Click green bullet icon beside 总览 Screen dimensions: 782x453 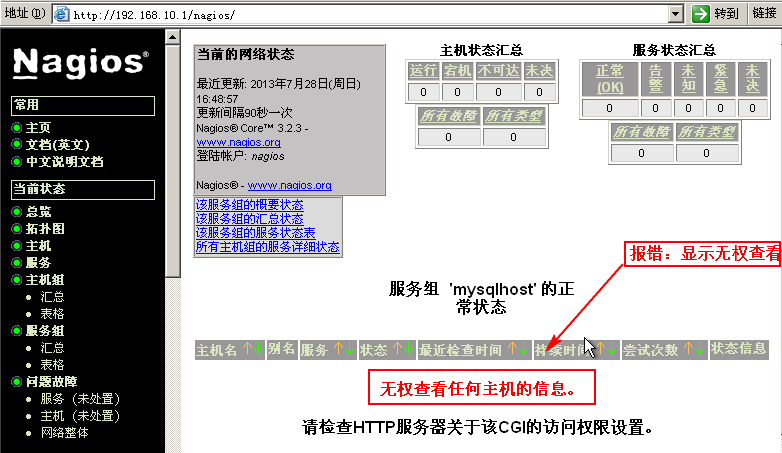coord(16,212)
